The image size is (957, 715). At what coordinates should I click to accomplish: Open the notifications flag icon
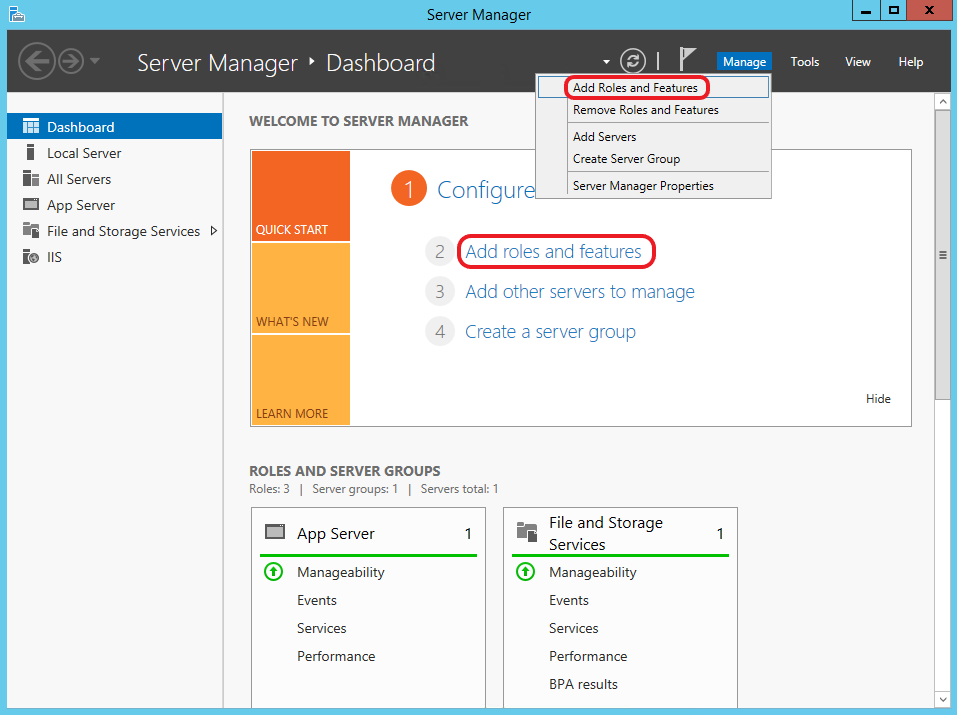(x=687, y=59)
